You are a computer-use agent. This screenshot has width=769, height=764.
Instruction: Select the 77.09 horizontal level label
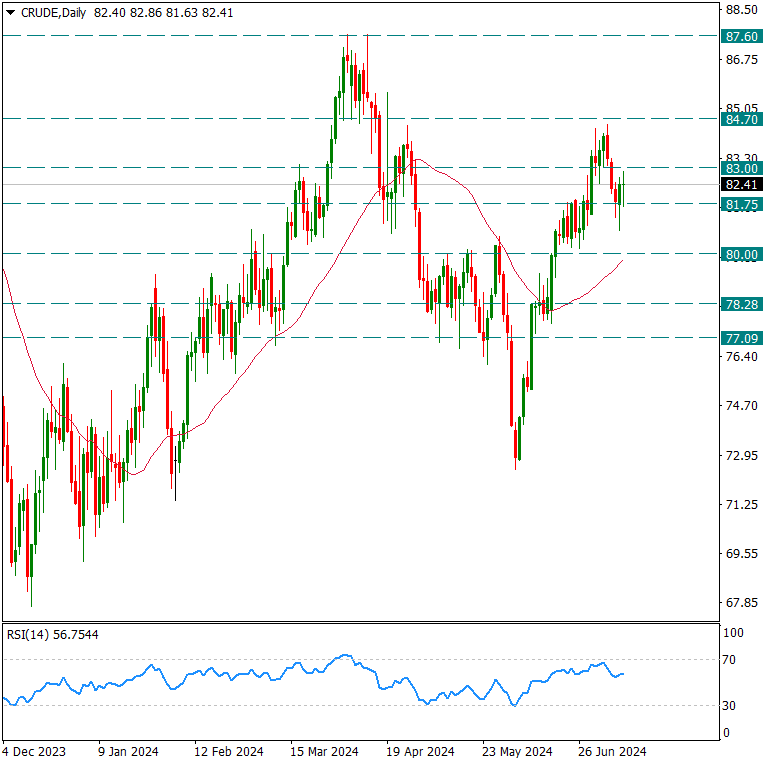pos(742,338)
